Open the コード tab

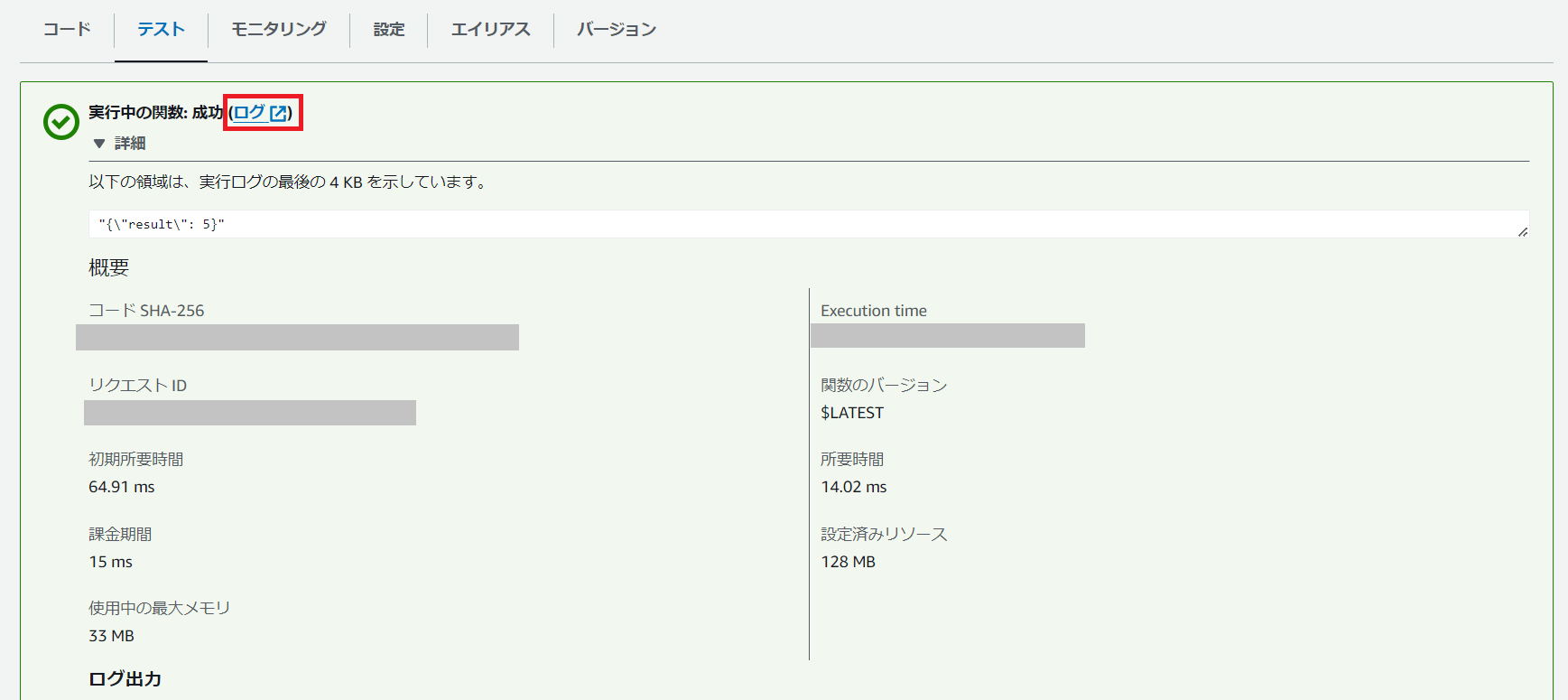pos(68,30)
